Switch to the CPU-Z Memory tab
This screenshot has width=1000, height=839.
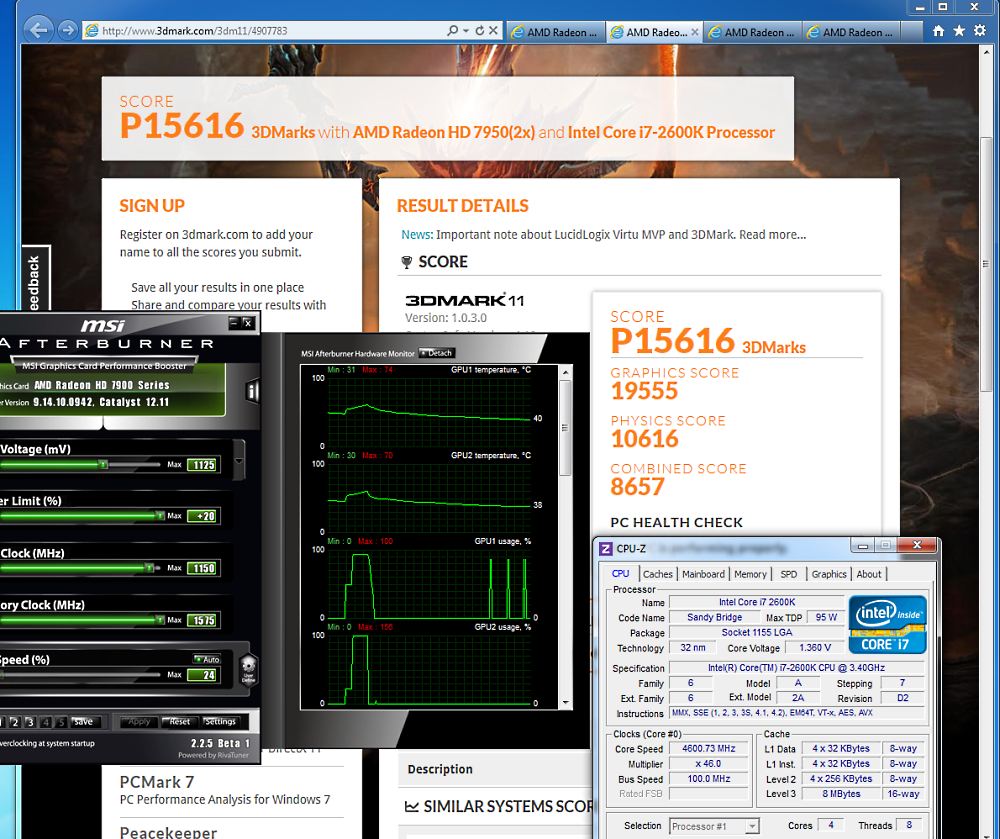coord(751,574)
